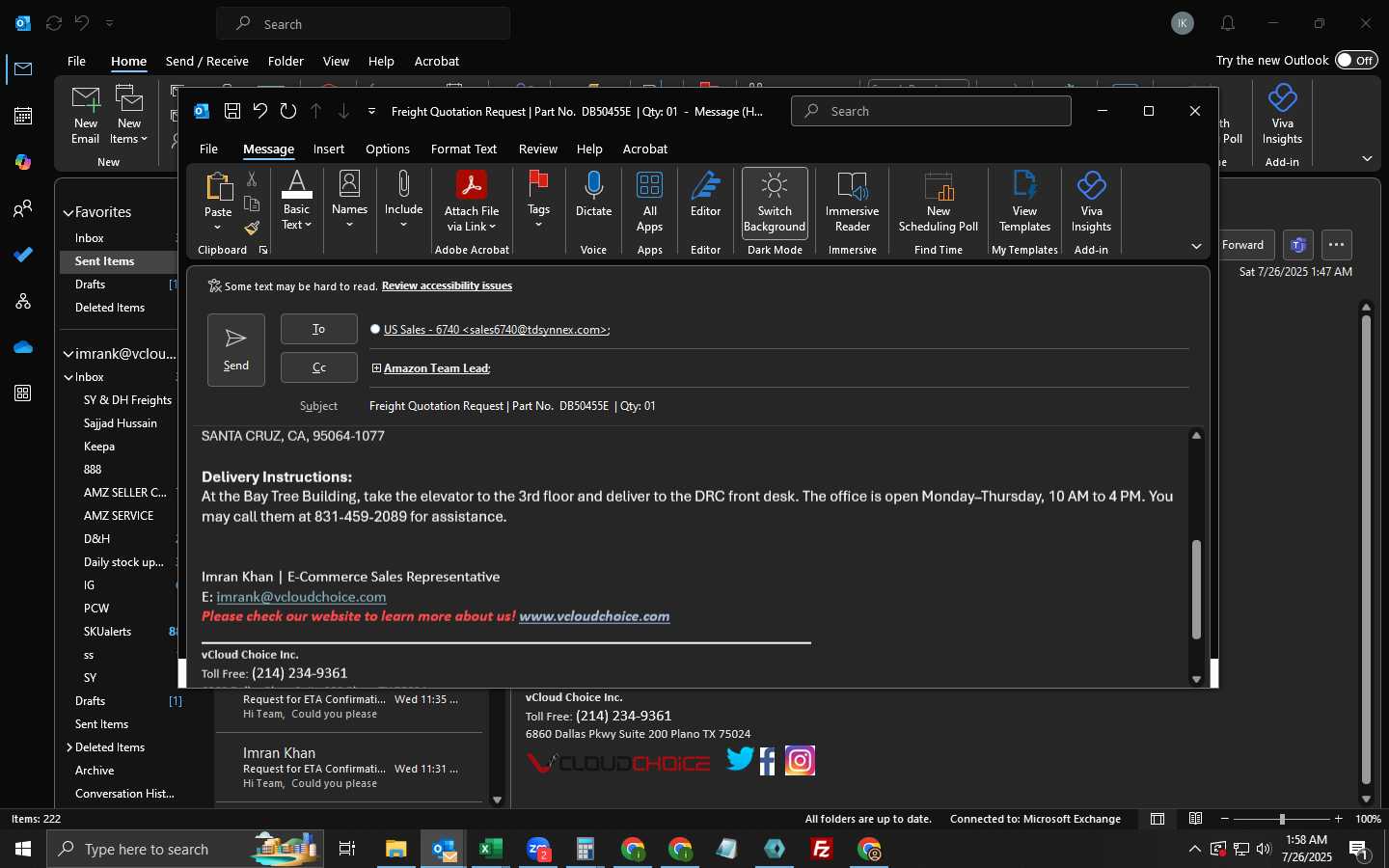Expand Clipboard dialog launcher
The height and width of the screenshot is (868, 1389).
(262, 250)
